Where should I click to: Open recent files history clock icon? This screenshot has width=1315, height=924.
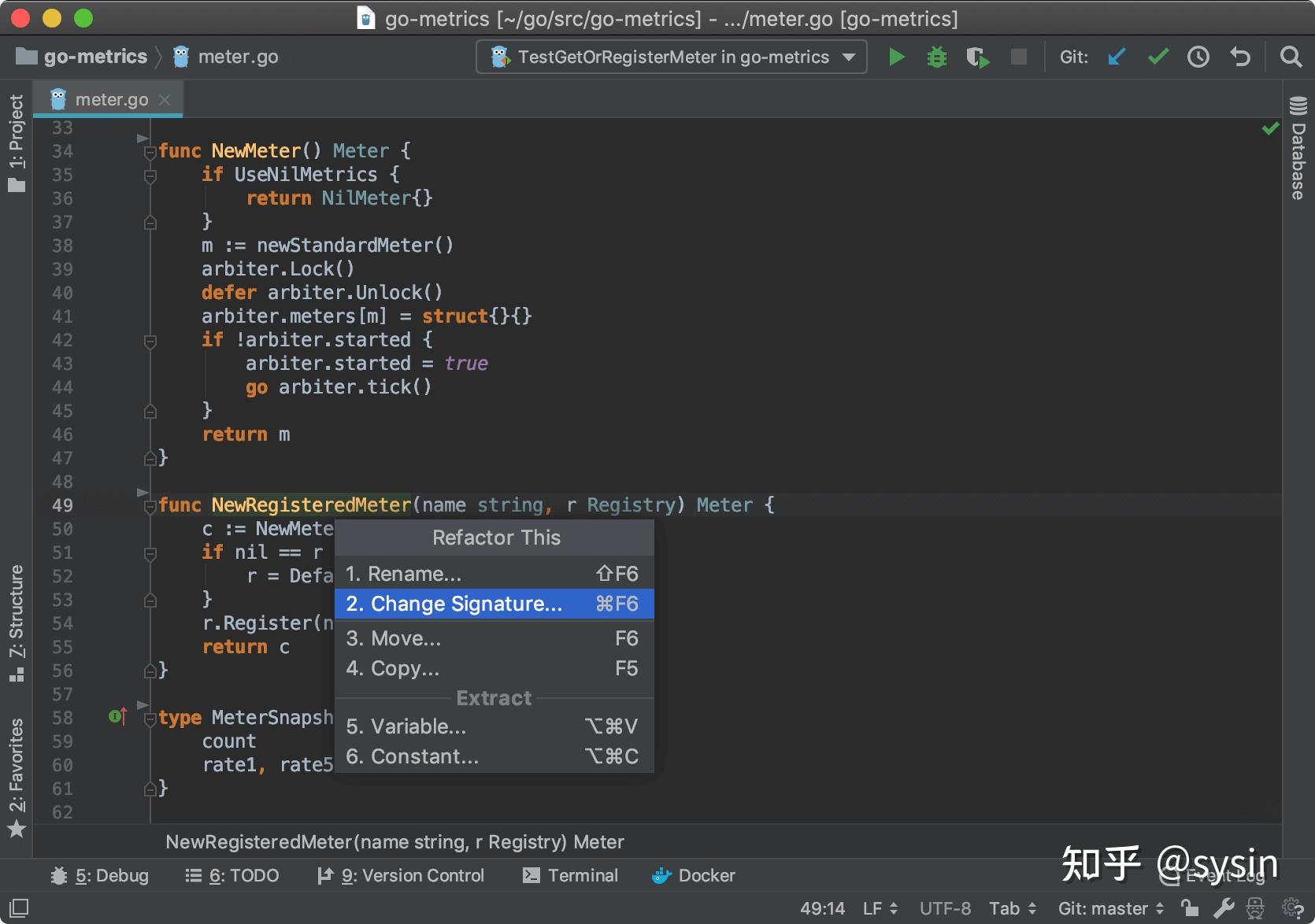coord(1198,56)
